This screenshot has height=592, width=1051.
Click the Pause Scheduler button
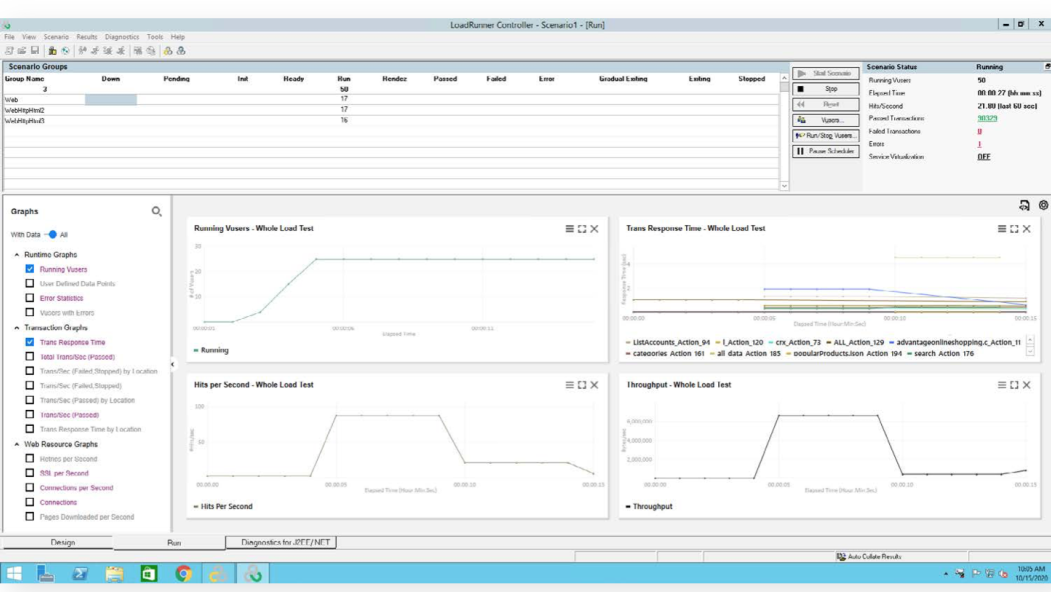point(826,152)
